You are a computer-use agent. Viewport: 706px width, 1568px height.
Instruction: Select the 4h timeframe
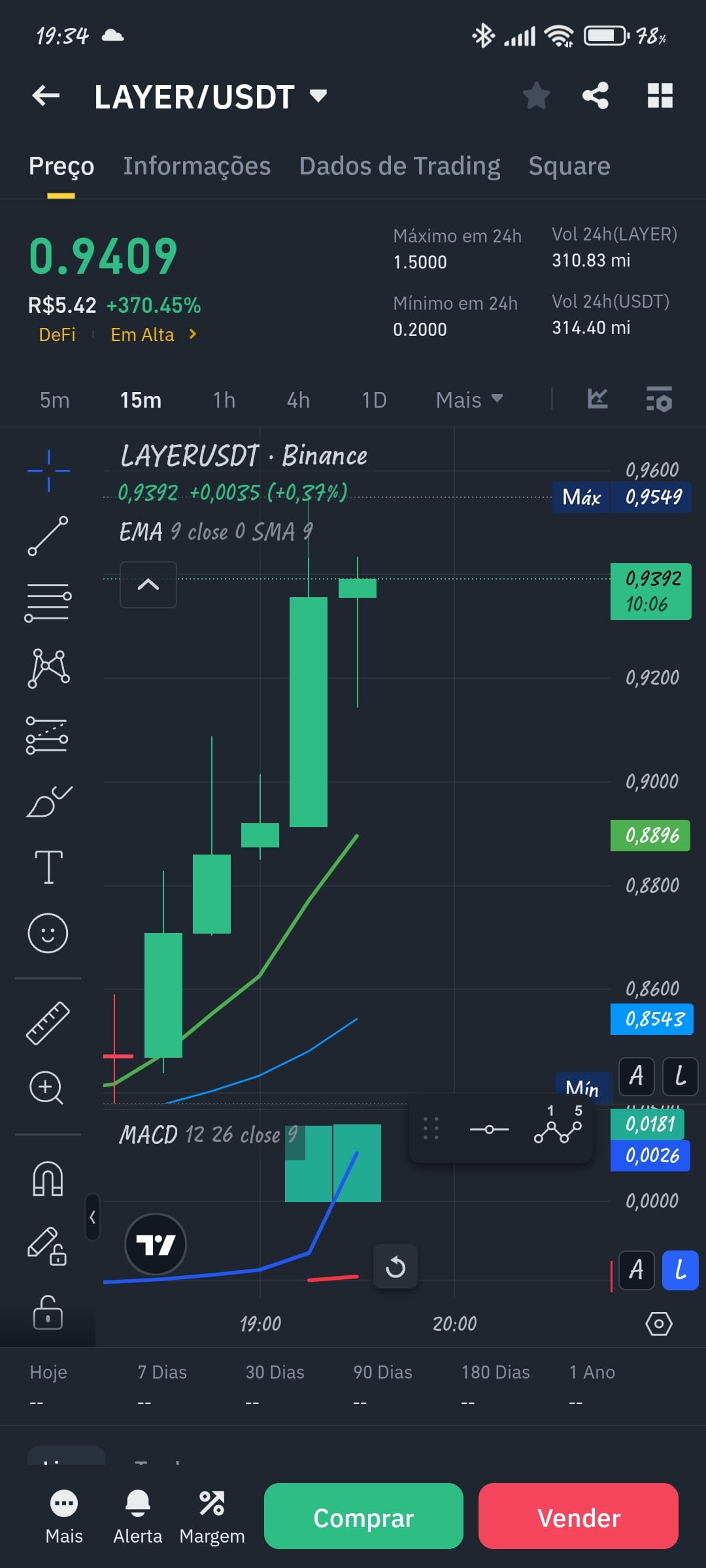(x=298, y=400)
